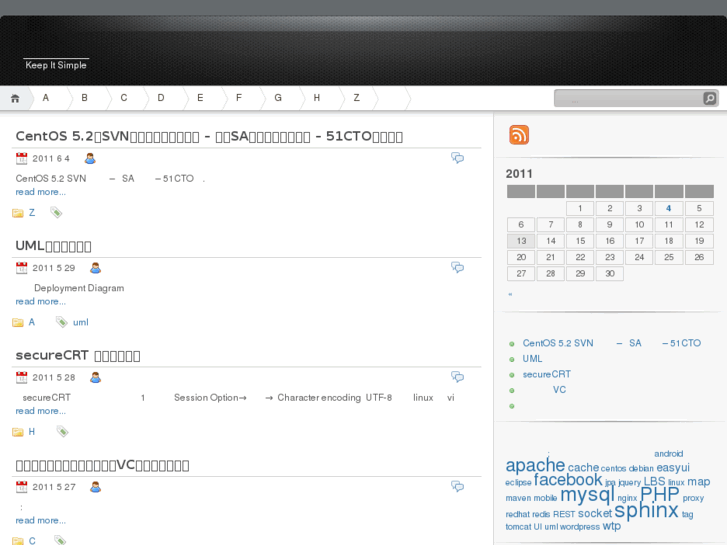Open the VC post title
The image size is (727, 545).
tap(102, 465)
